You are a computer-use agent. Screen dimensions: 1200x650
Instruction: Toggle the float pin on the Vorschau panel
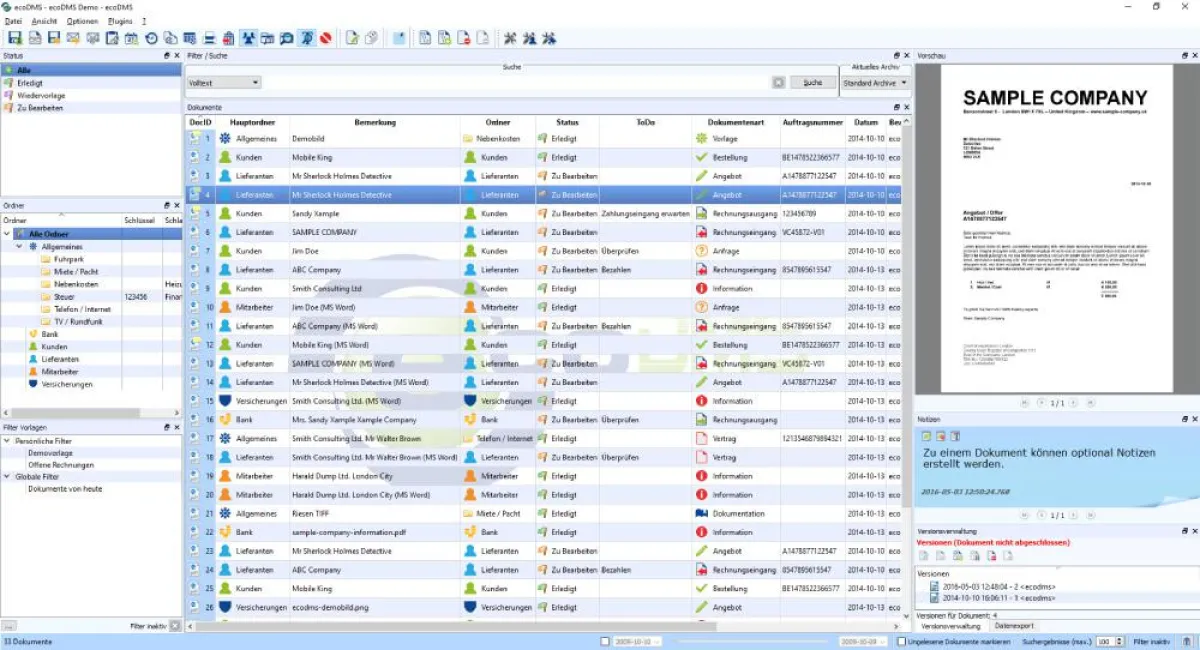tap(1183, 55)
